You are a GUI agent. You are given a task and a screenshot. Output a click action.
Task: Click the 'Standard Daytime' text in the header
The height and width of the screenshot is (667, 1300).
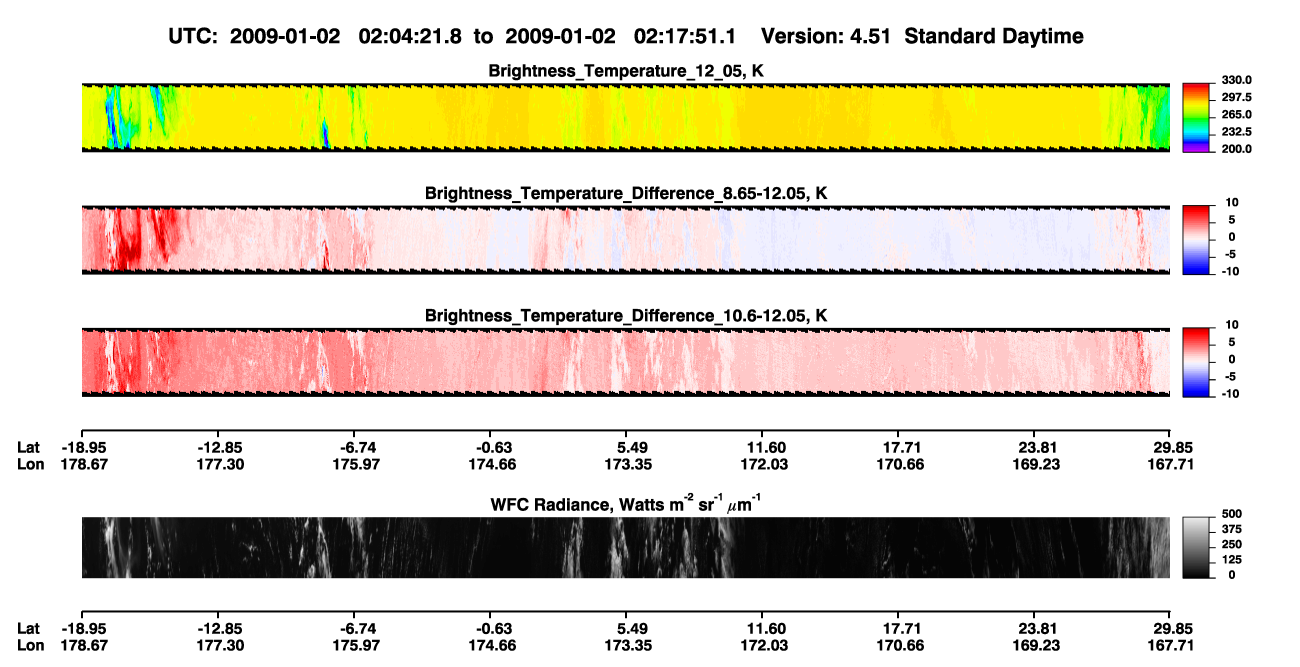click(994, 36)
